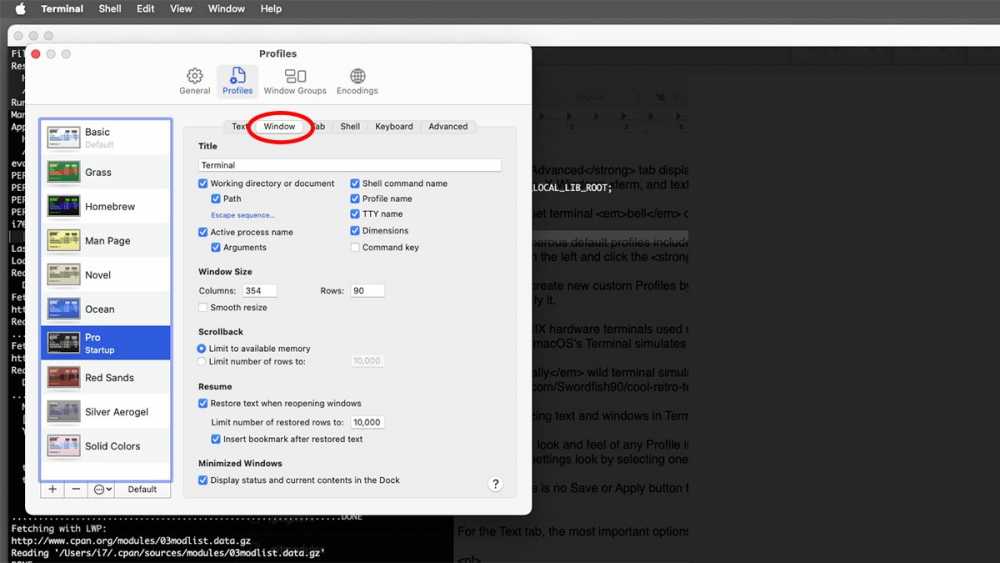The height and width of the screenshot is (563, 1000).
Task: Select the Profiles toolbar icon
Action: pyautogui.click(x=237, y=82)
